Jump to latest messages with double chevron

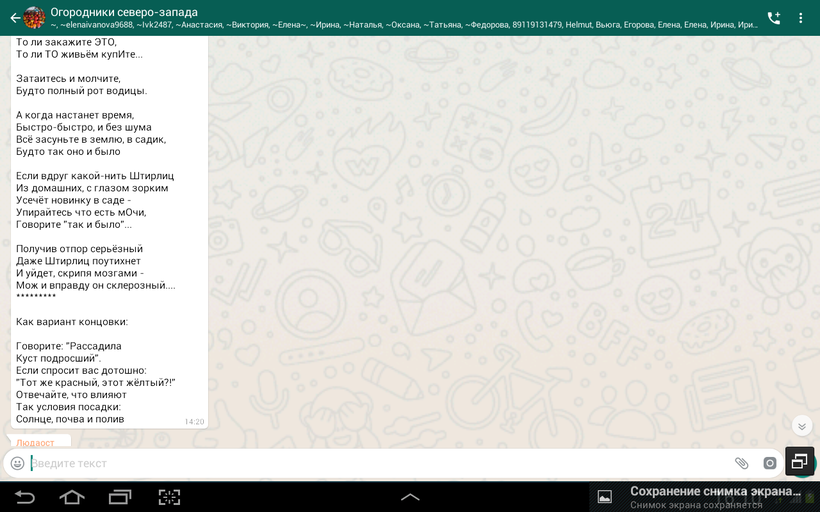coord(801,426)
